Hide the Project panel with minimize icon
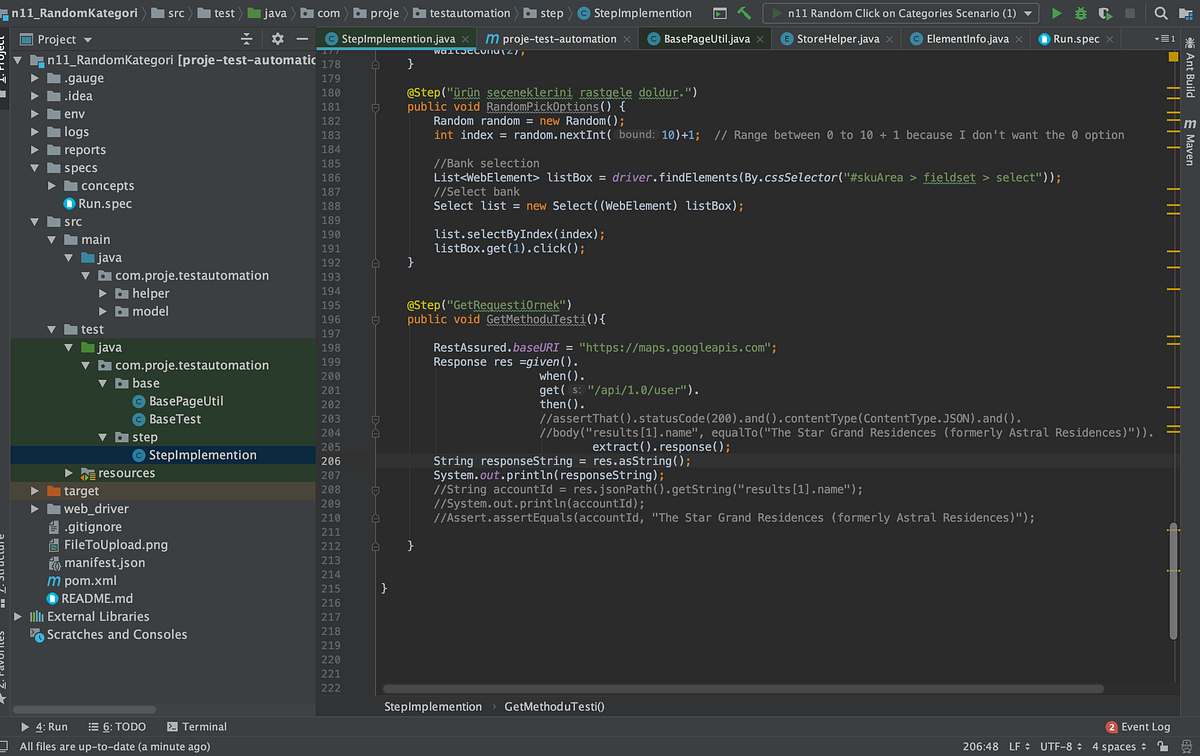The width and height of the screenshot is (1200, 756). tap(301, 39)
